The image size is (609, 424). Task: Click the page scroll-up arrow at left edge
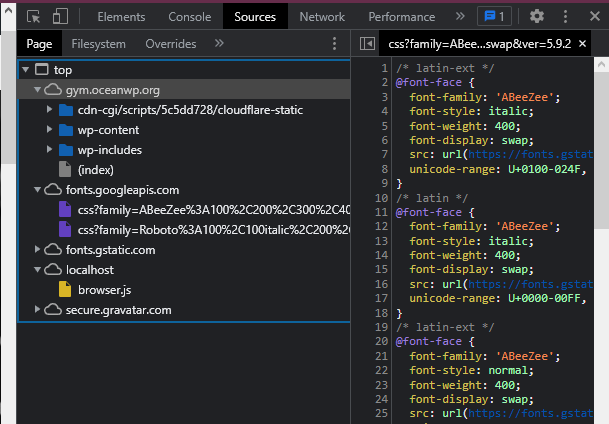point(8,10)
